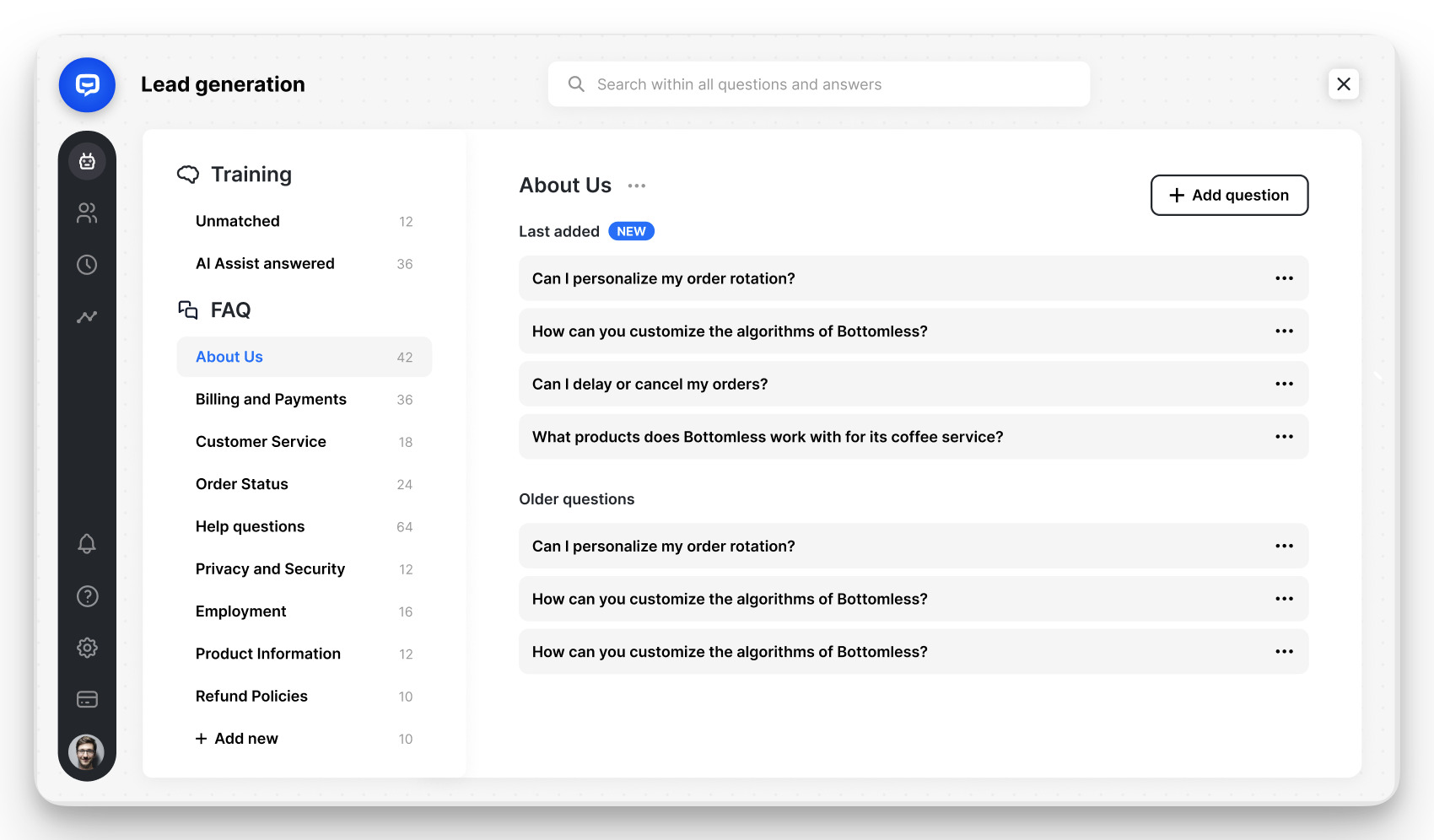Open options for 'Can I delay or cancel my orders?'

(1284, 384)
